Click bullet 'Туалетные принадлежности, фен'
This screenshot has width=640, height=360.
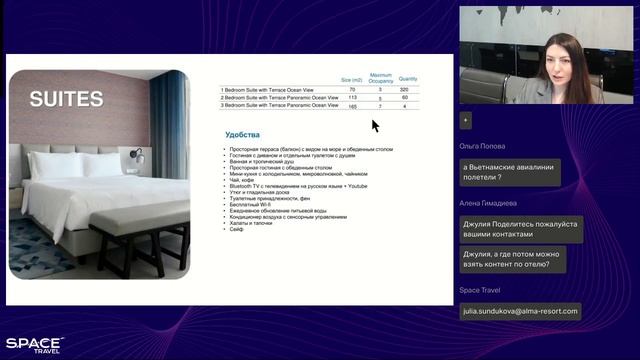(270, 198)
